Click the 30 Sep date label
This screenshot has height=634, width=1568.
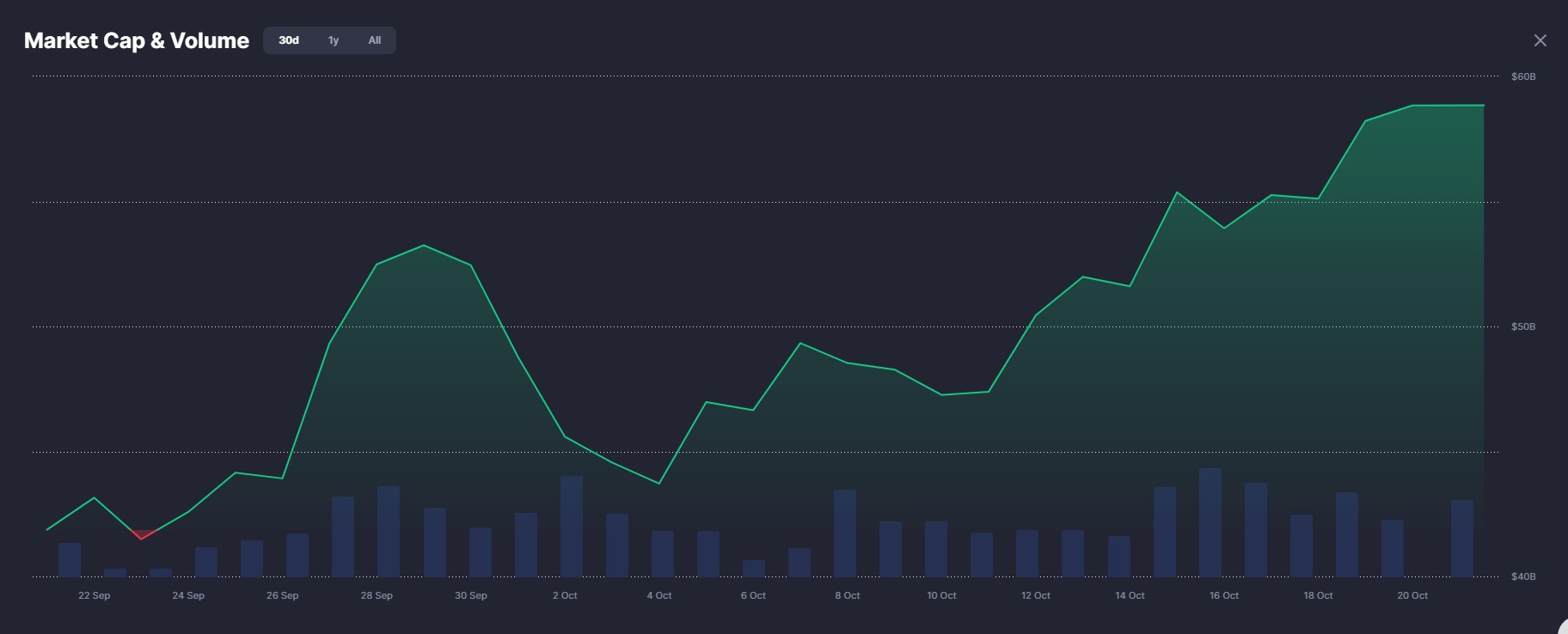471,595
